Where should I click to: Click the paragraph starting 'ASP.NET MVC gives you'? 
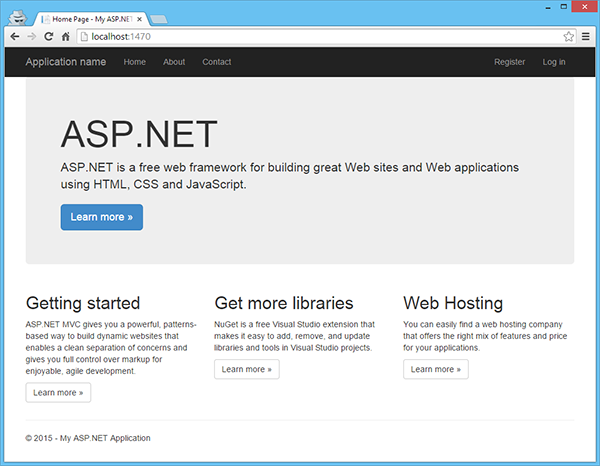[x=111, y=348]
